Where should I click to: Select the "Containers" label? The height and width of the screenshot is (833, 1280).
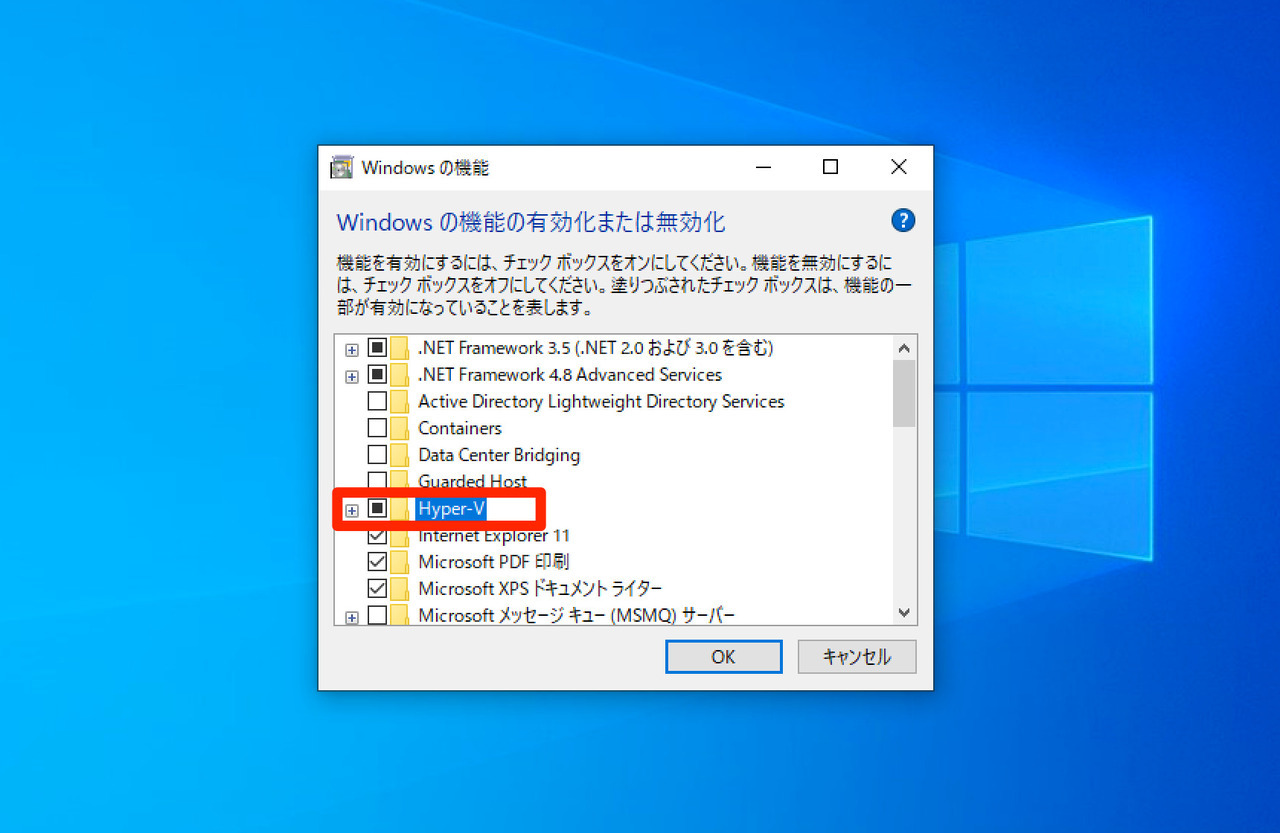pos(460,428)
